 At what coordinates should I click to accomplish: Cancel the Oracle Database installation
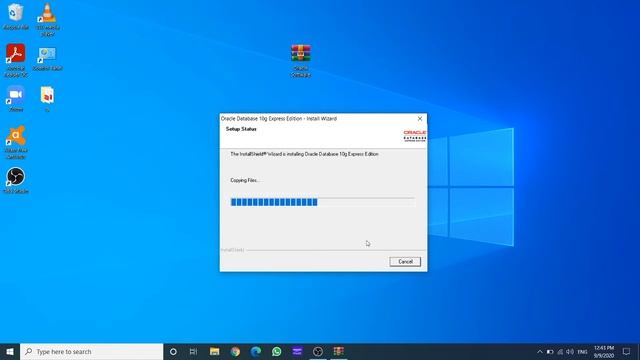[405, 262]
